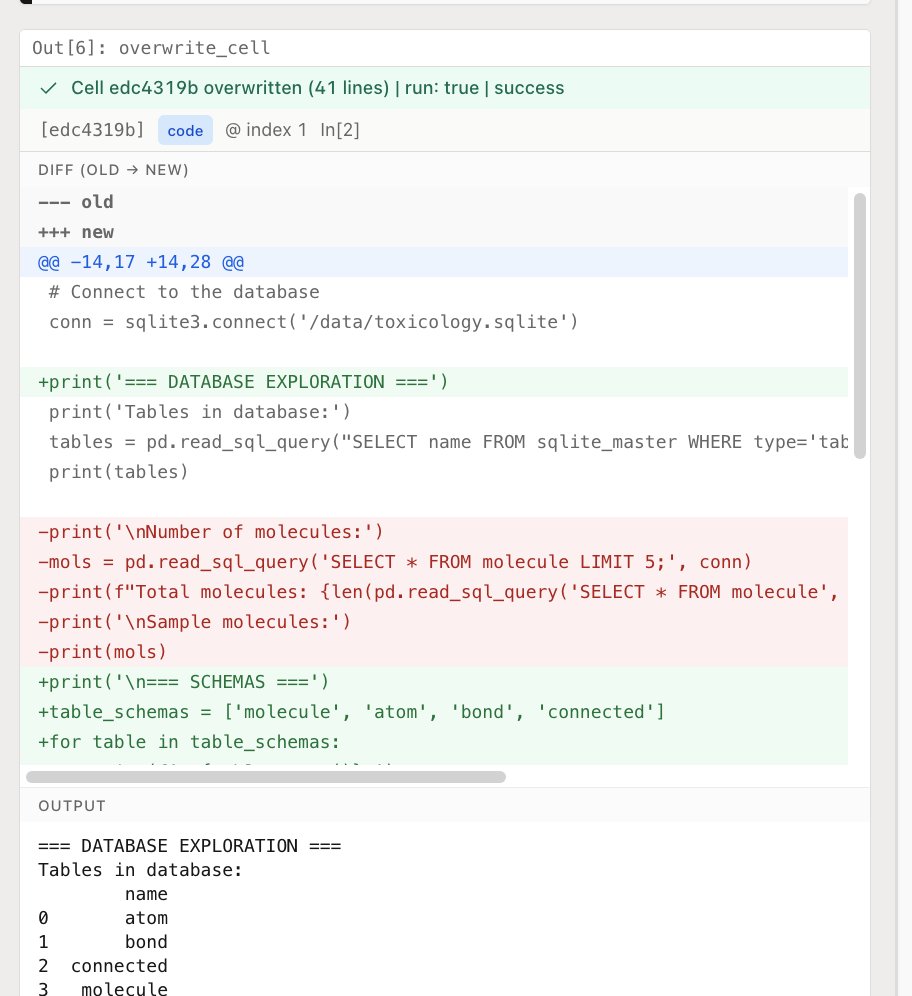Click the 'name' column header in output
The height and width of the screenshot is (996, 912).
(x=146, y=894)
